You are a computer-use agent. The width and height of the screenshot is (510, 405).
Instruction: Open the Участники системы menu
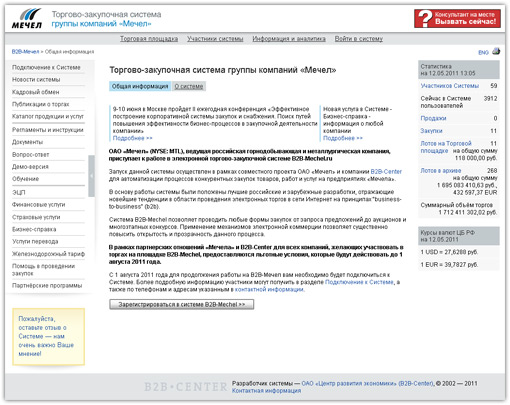pos(215,39)
